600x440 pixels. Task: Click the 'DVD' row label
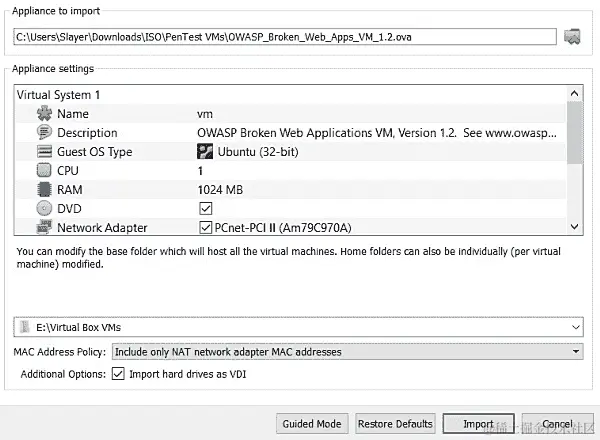(69, 209)
